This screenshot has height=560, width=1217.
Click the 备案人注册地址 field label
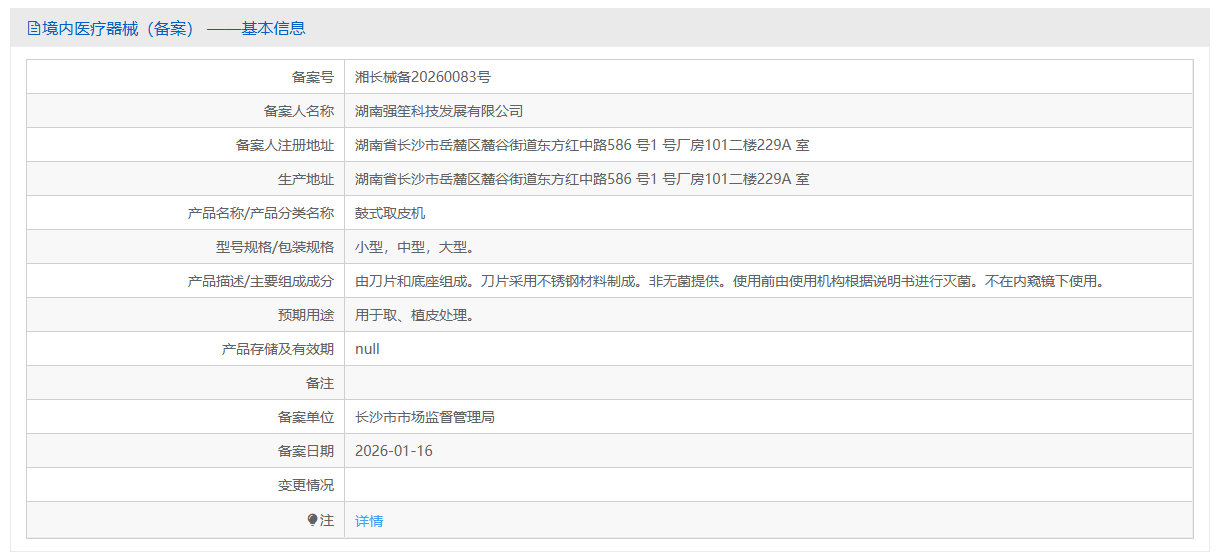pyautogui.click(x=285, y=145)
